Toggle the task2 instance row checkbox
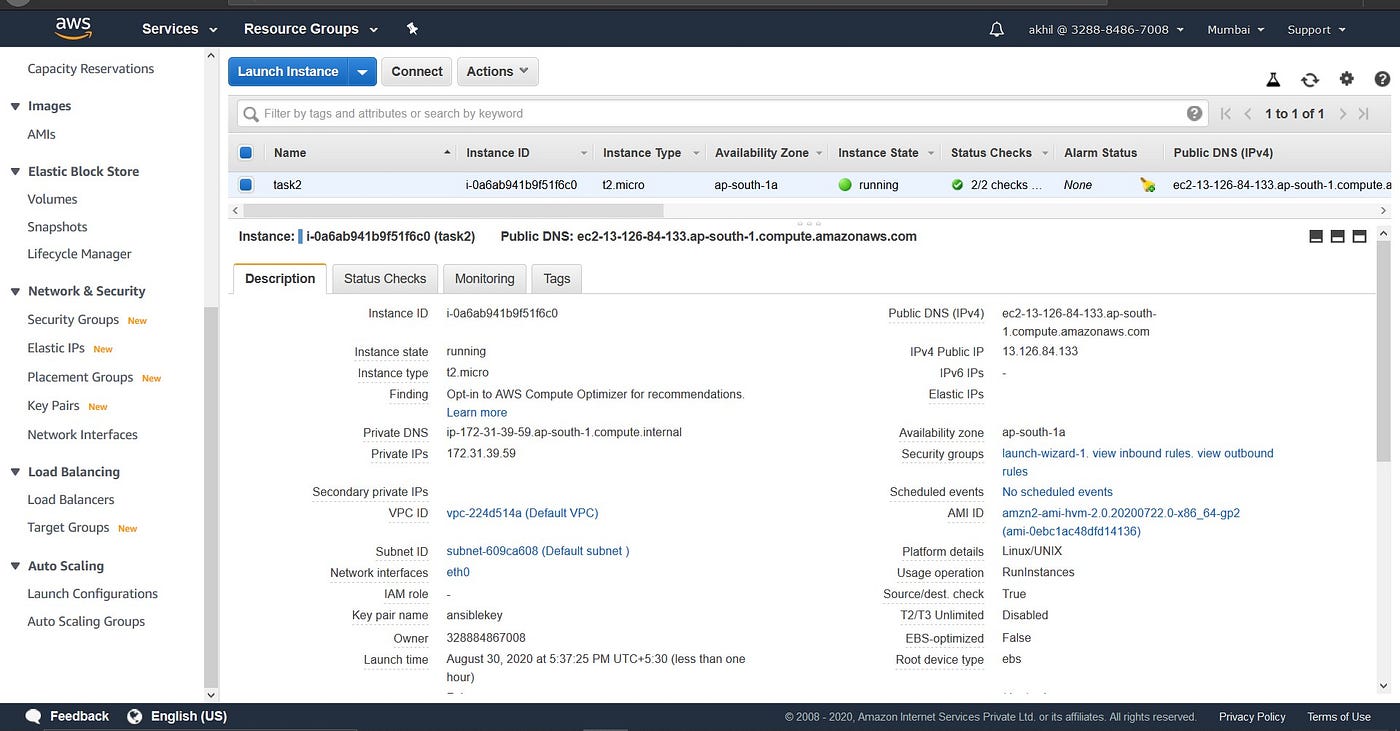 [x=246, y=185]
